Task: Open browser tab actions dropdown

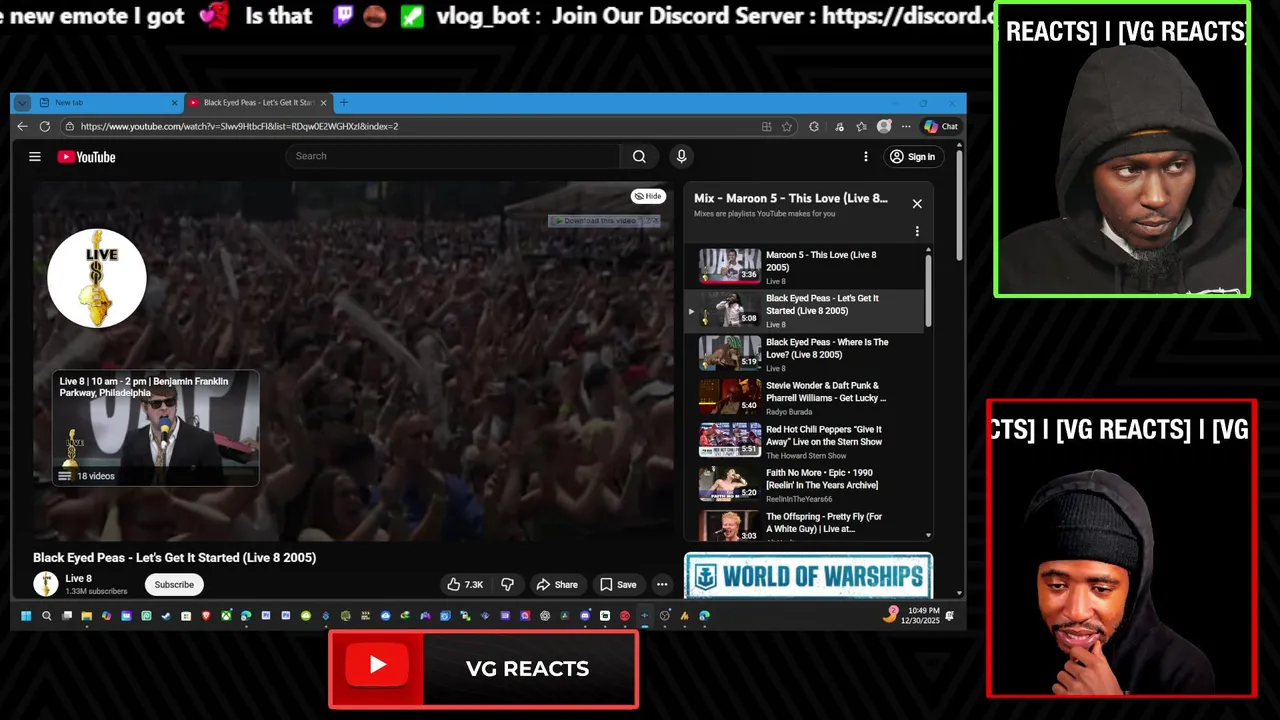Action: pyautogui.click(x=22, y=103)
